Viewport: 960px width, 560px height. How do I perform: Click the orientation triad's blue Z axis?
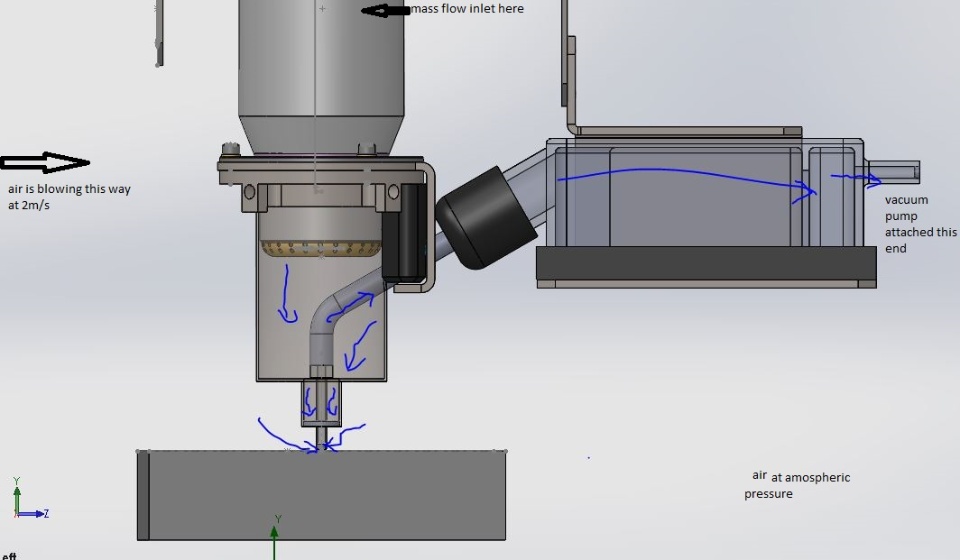point(32,514)
